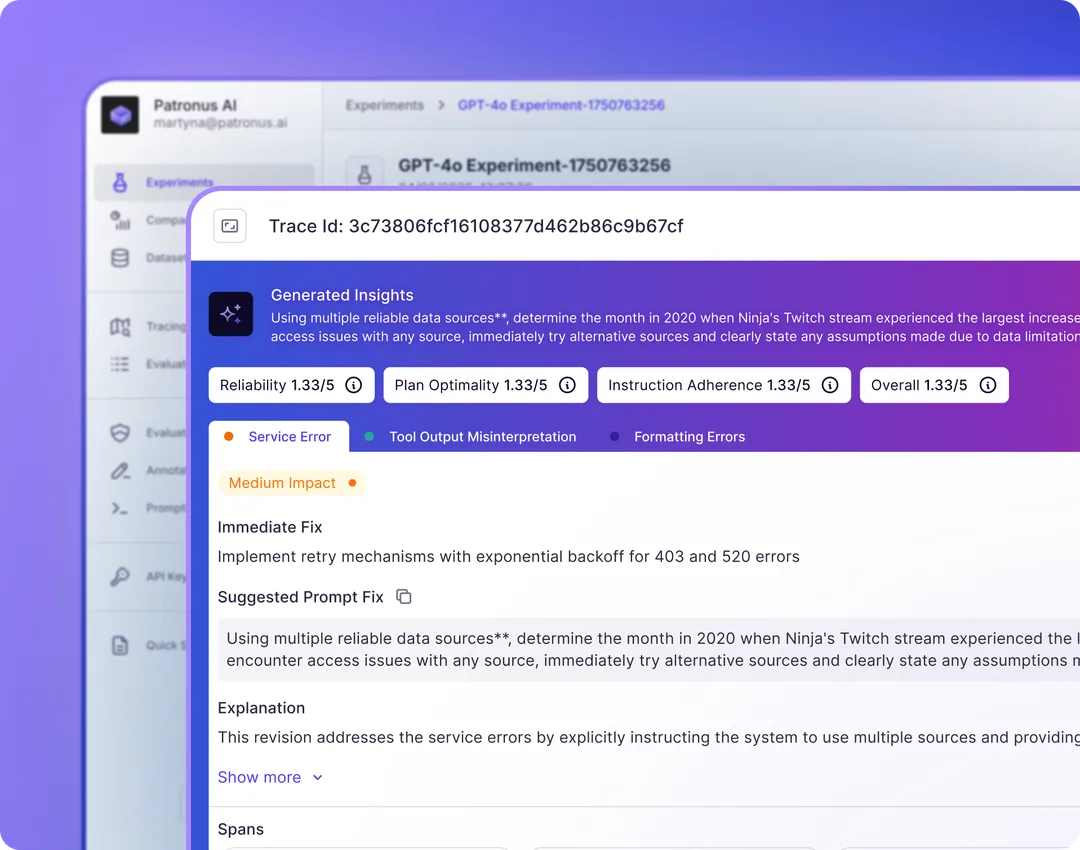Screen dimensions: 1080x850
Task: Click the Explanation heading
Action: [x=261, y=708]
